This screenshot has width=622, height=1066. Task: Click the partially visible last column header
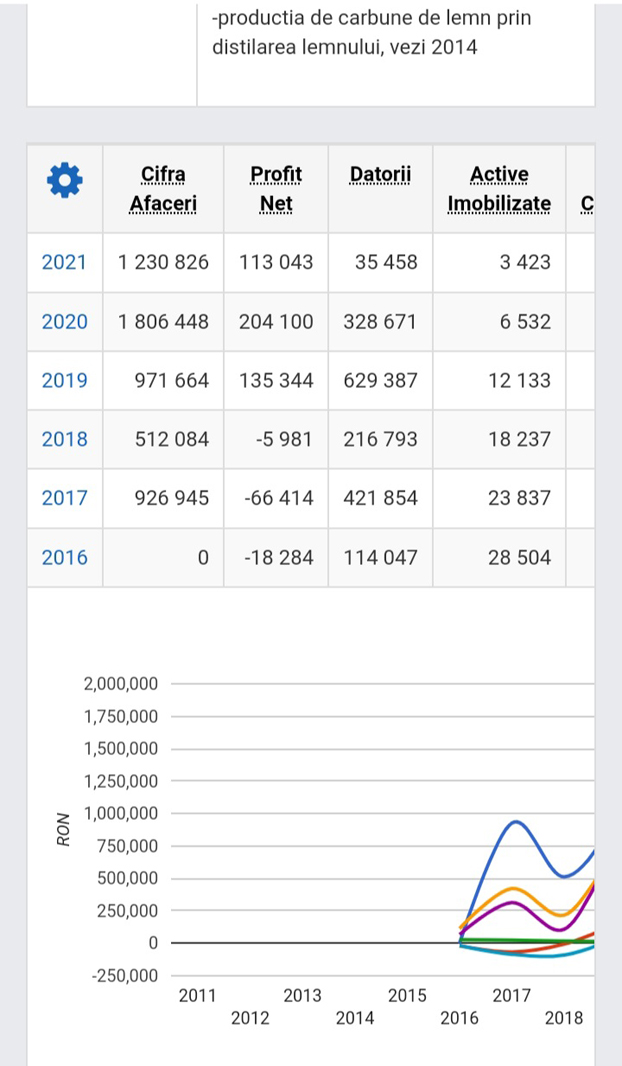(x=585, y=203)
